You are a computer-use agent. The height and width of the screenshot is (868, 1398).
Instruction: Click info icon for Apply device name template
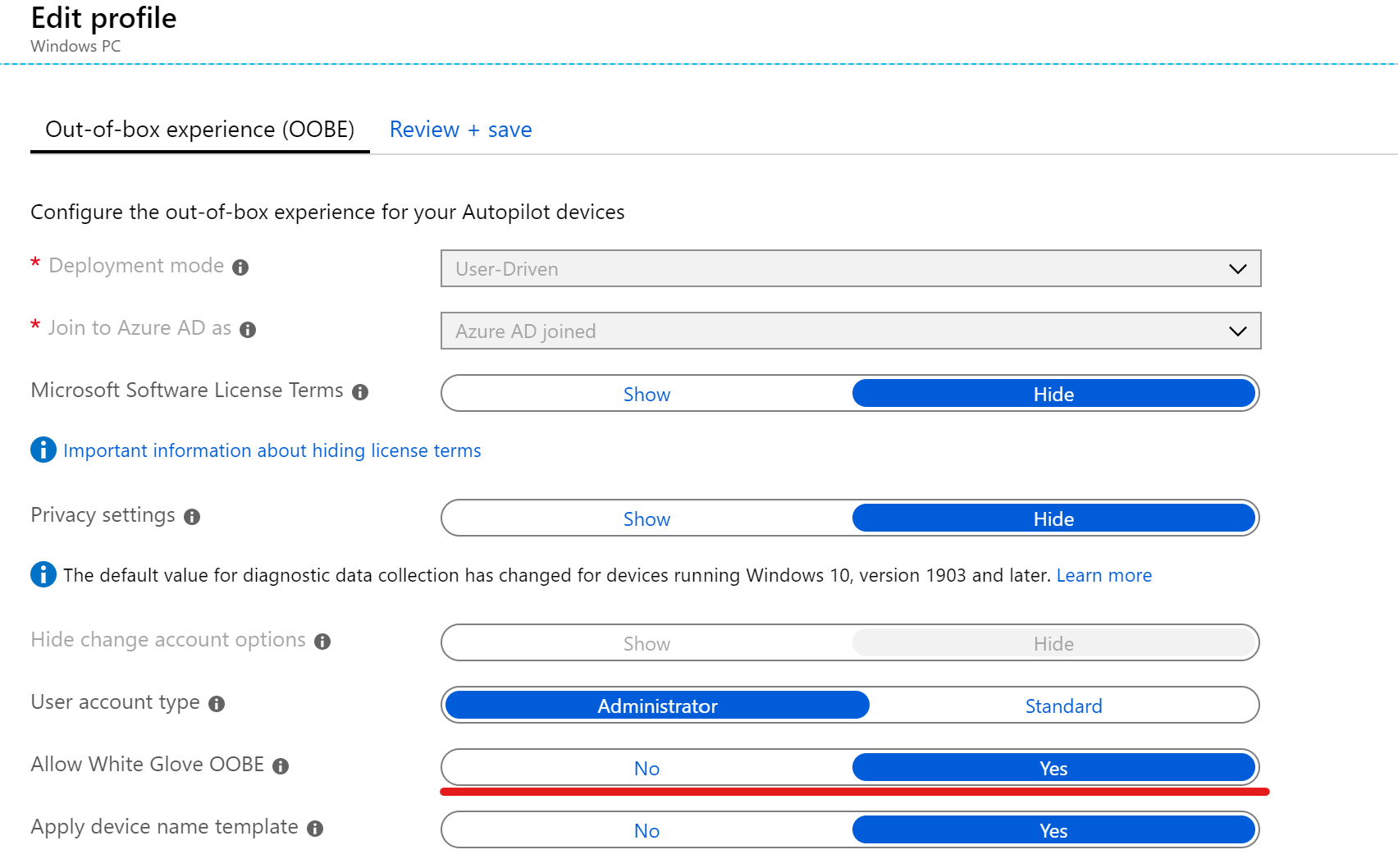click(315, 829)
